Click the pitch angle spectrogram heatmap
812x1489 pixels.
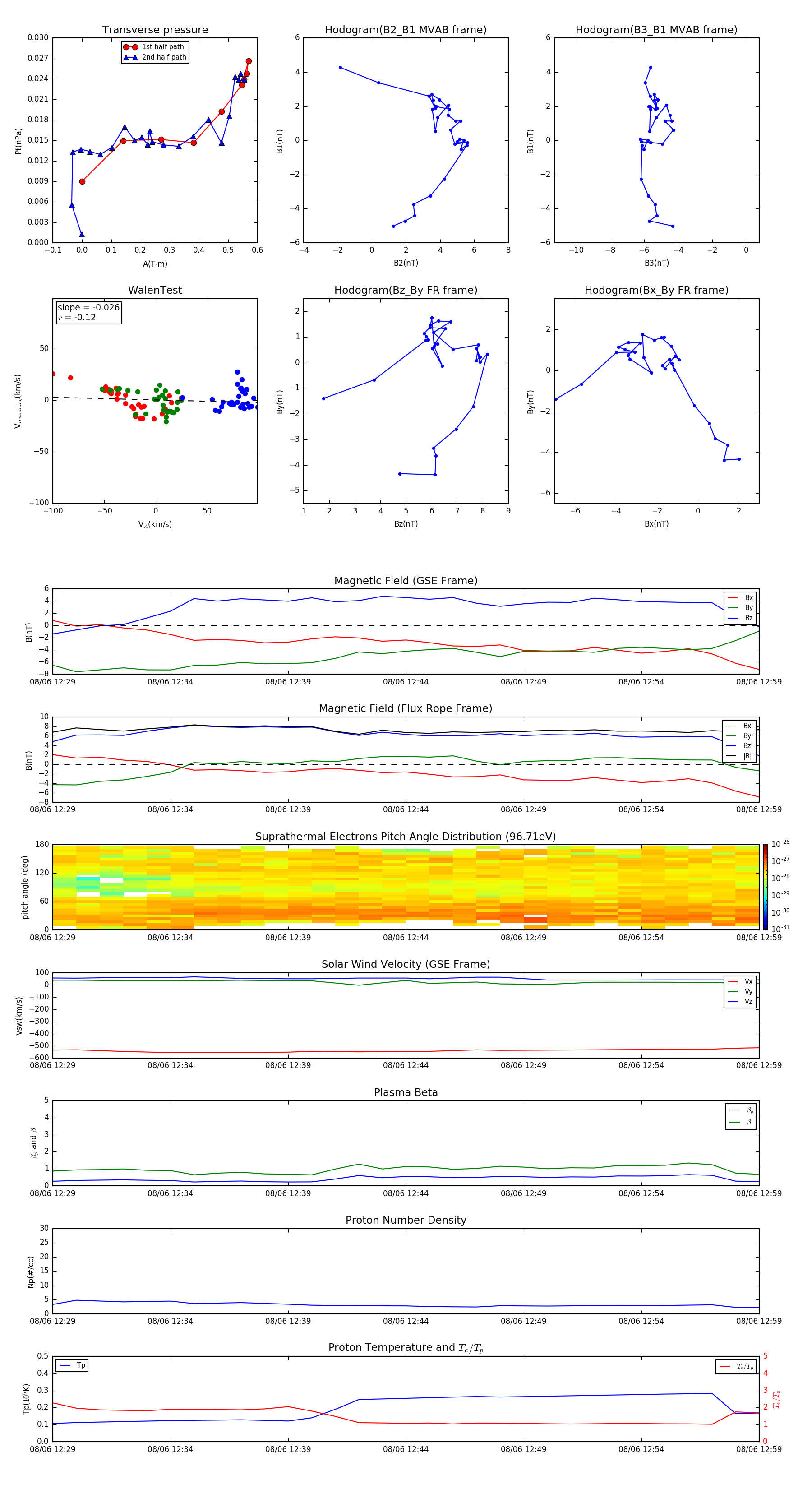click(x=406, y=887)
